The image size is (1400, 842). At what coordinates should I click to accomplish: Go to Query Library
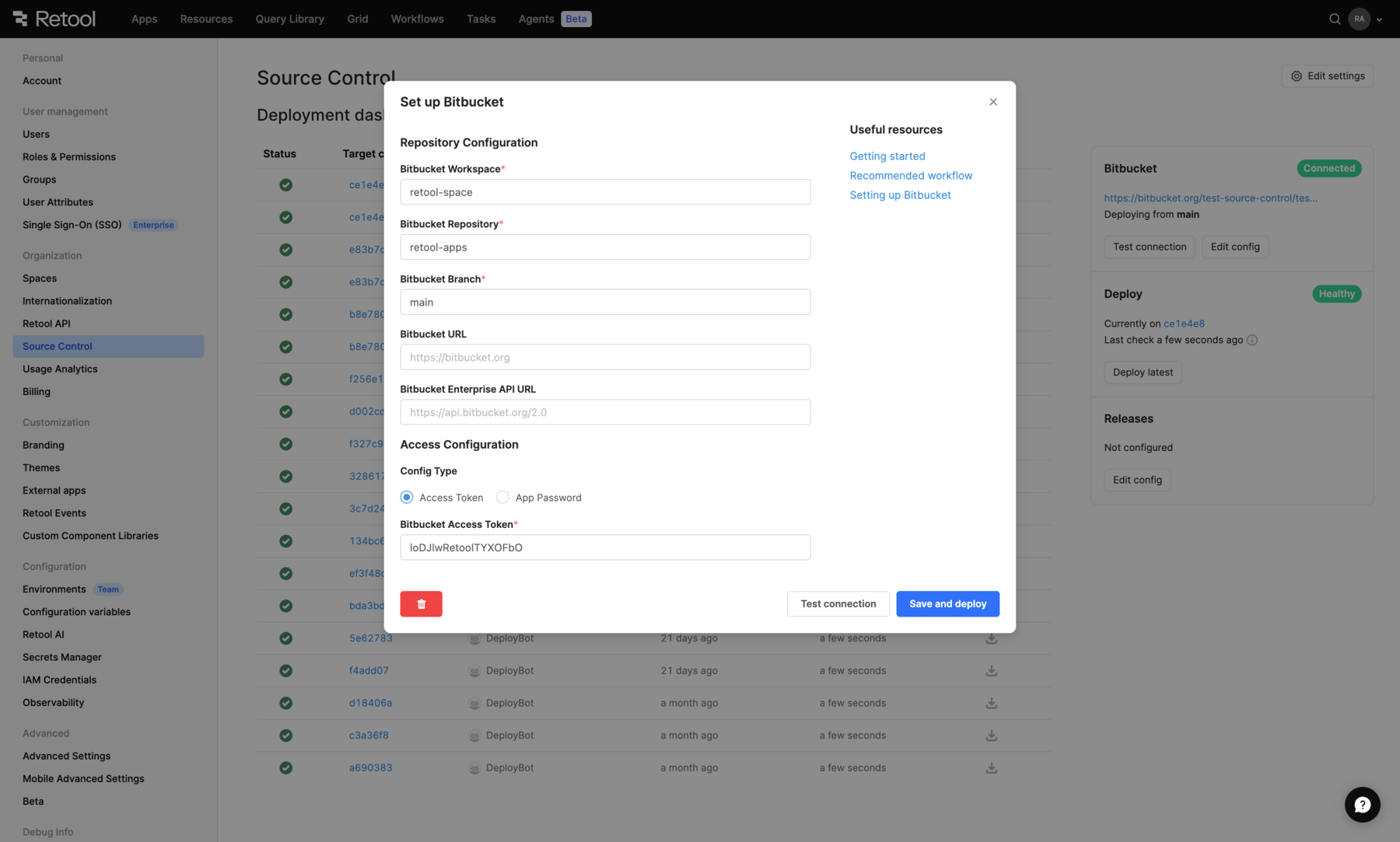pos(289,19)
